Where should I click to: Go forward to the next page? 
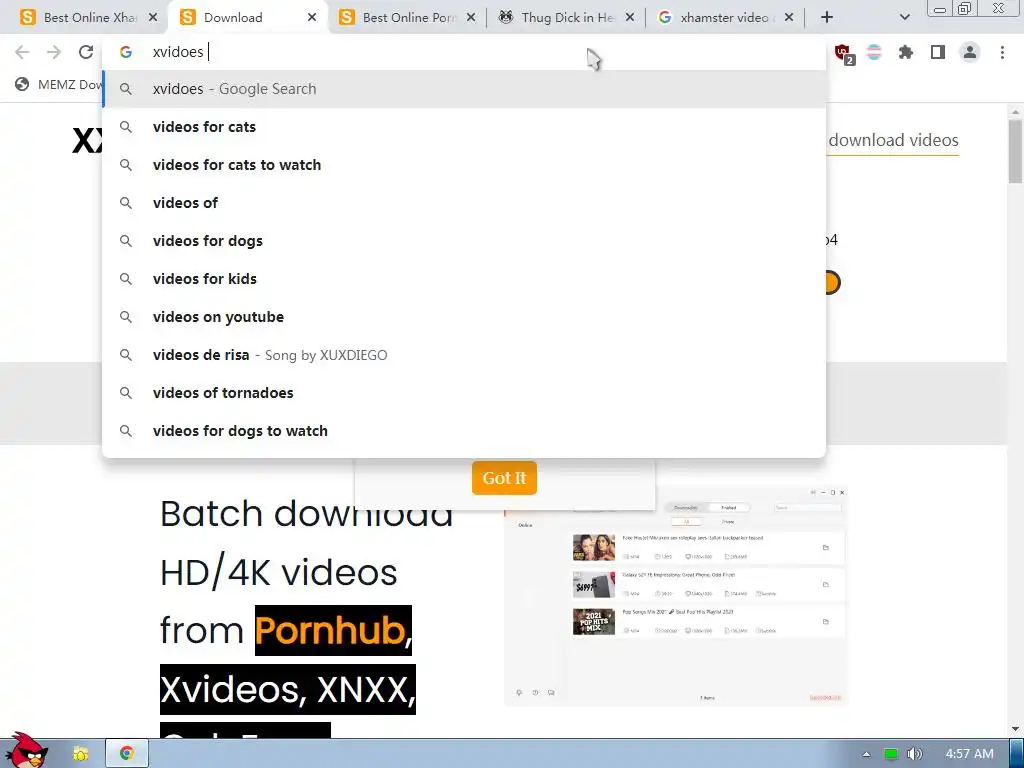tap(54, 52)
